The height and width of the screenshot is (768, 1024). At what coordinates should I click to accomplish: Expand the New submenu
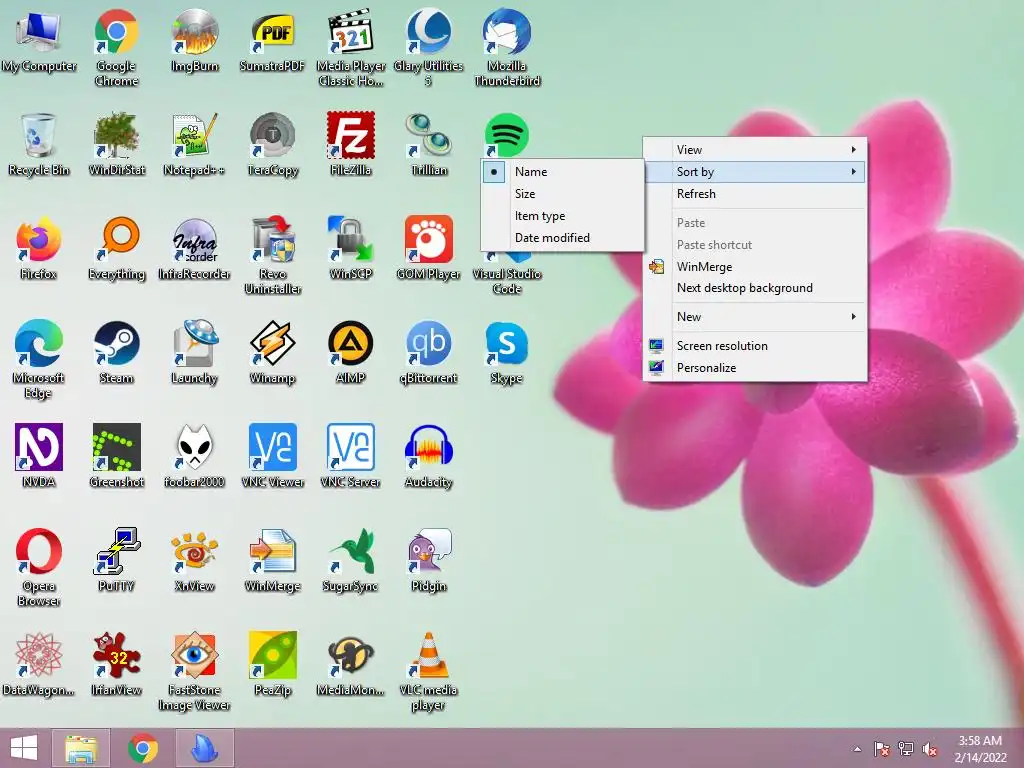pos(755,317)
